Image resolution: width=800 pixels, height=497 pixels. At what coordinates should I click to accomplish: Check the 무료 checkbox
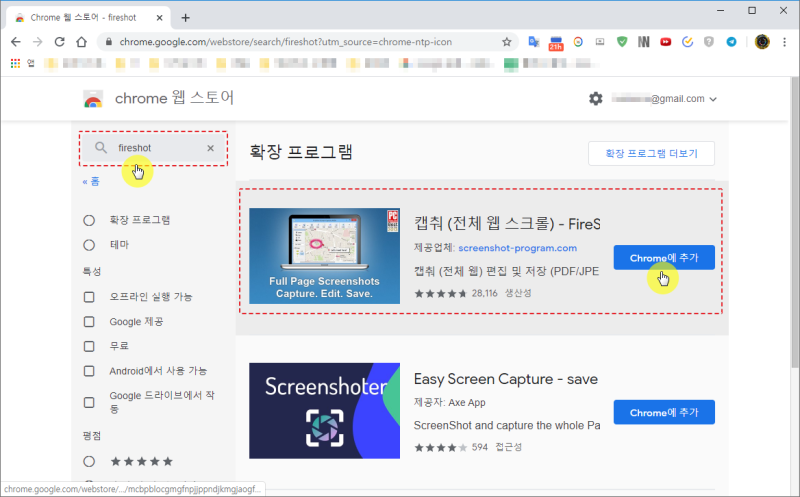click(89, 346)
